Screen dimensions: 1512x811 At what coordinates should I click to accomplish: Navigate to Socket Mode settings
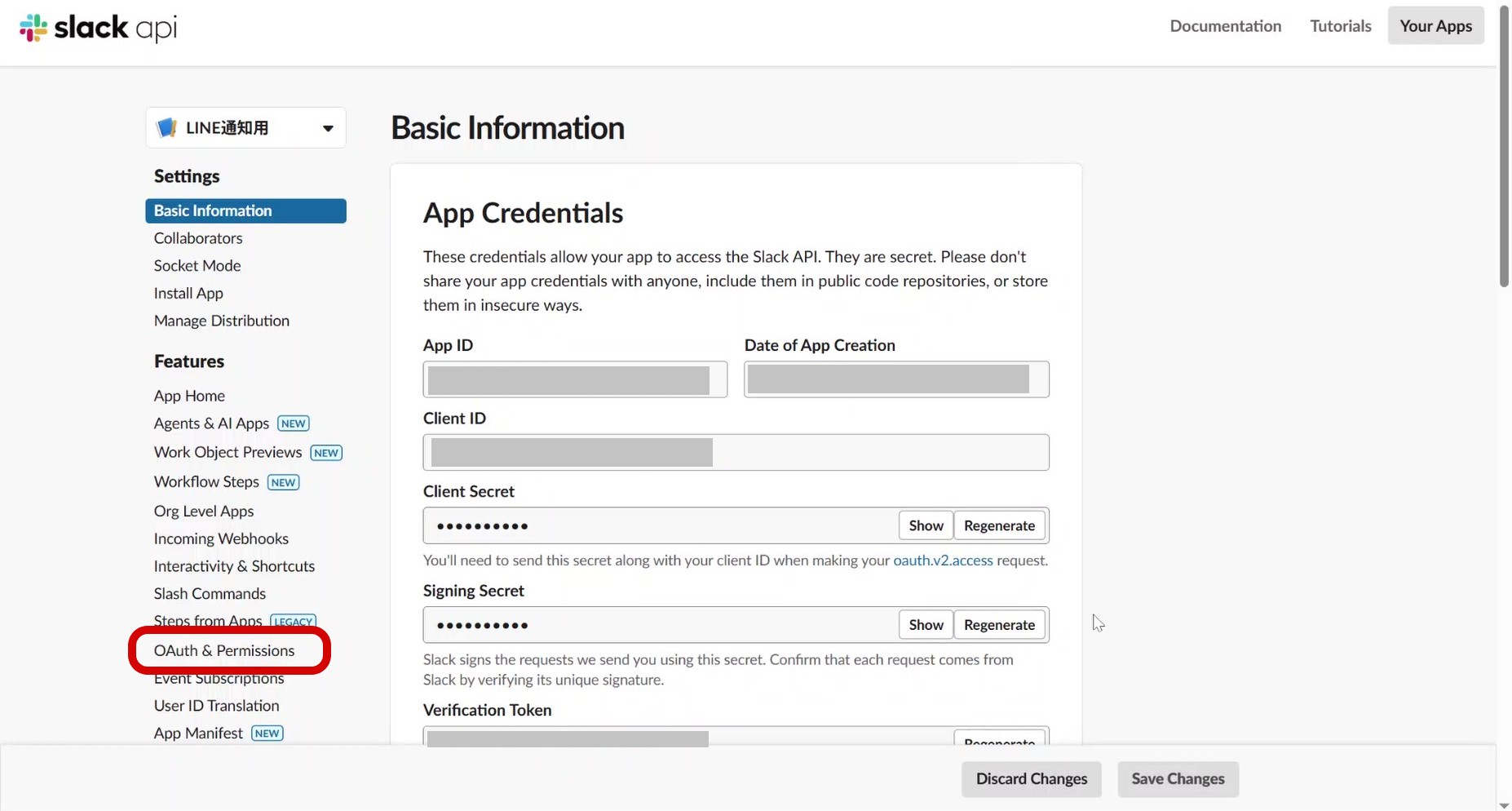click(x=197, y=266)
